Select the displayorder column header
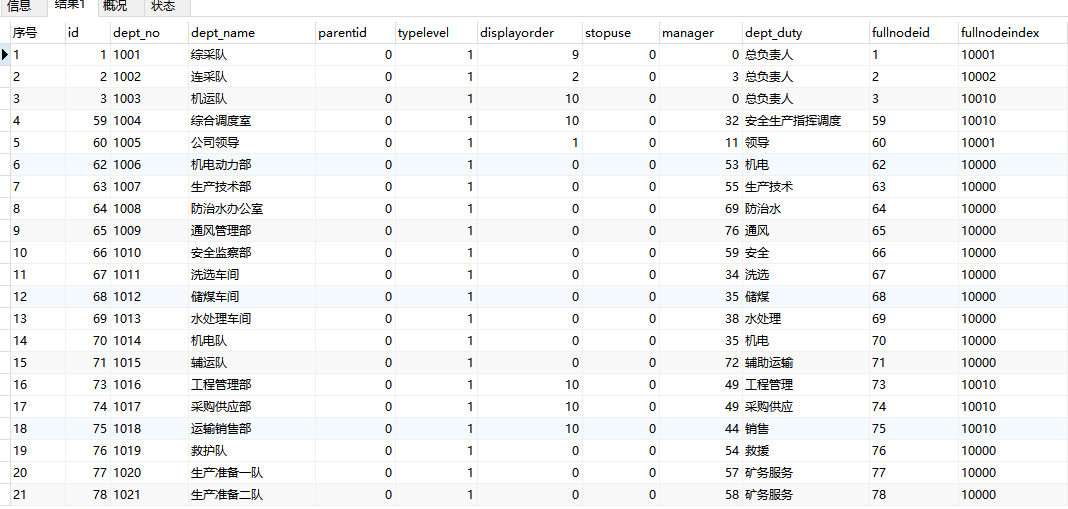 530,33
